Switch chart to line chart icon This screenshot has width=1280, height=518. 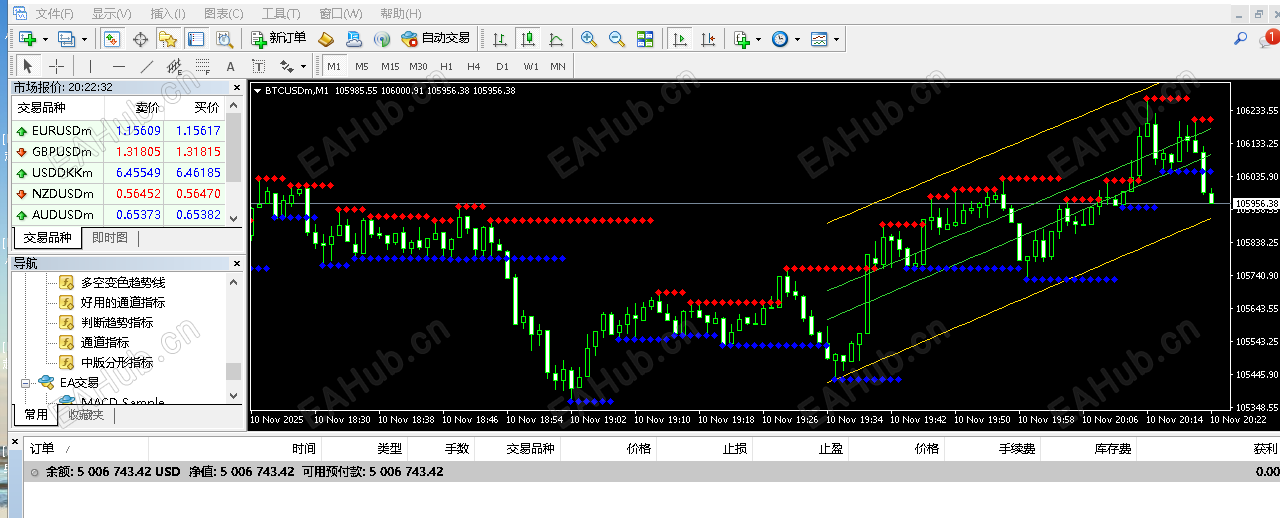(x=555, y=39)
